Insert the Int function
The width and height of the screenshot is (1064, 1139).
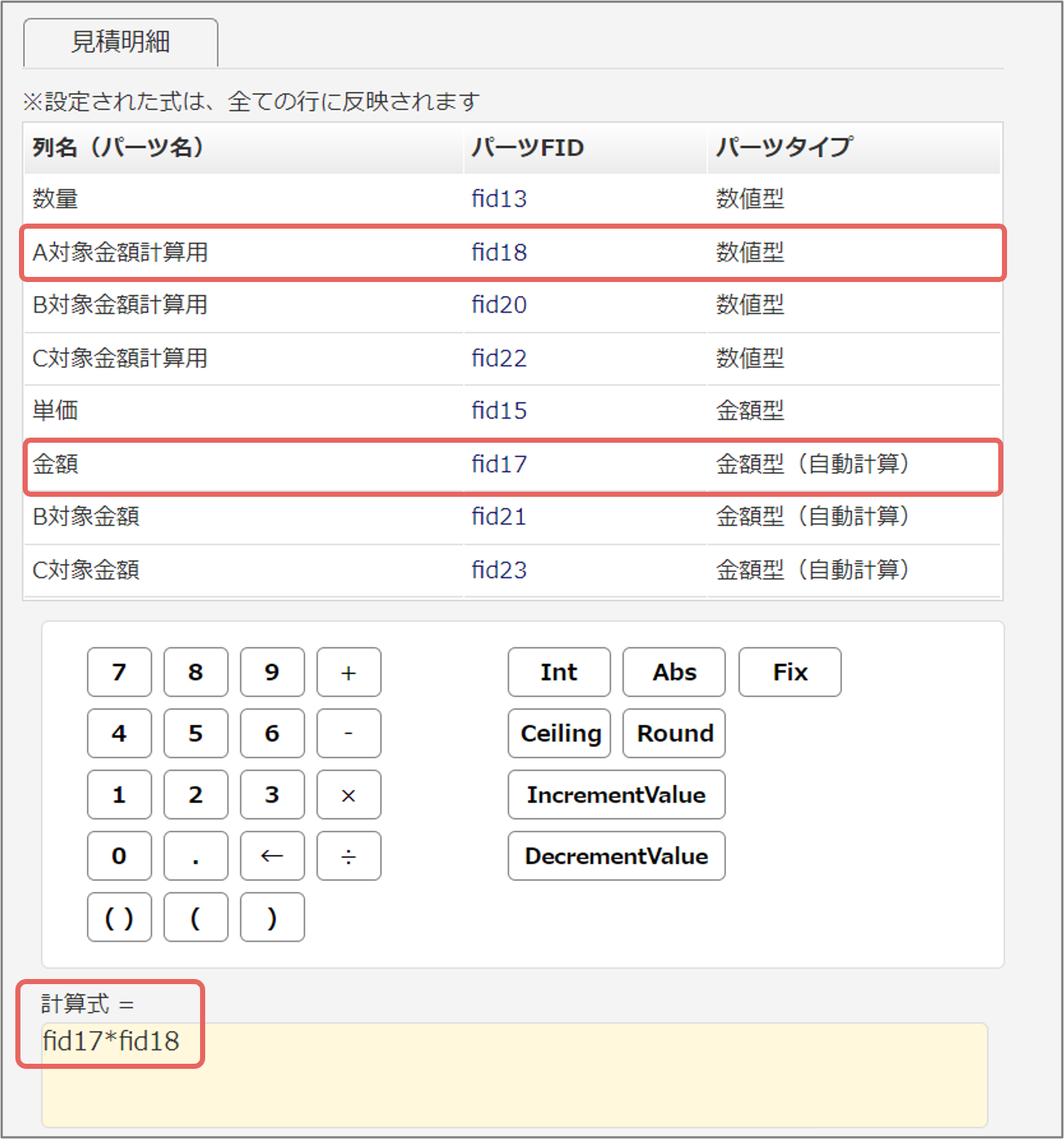[x=559, y=672]
